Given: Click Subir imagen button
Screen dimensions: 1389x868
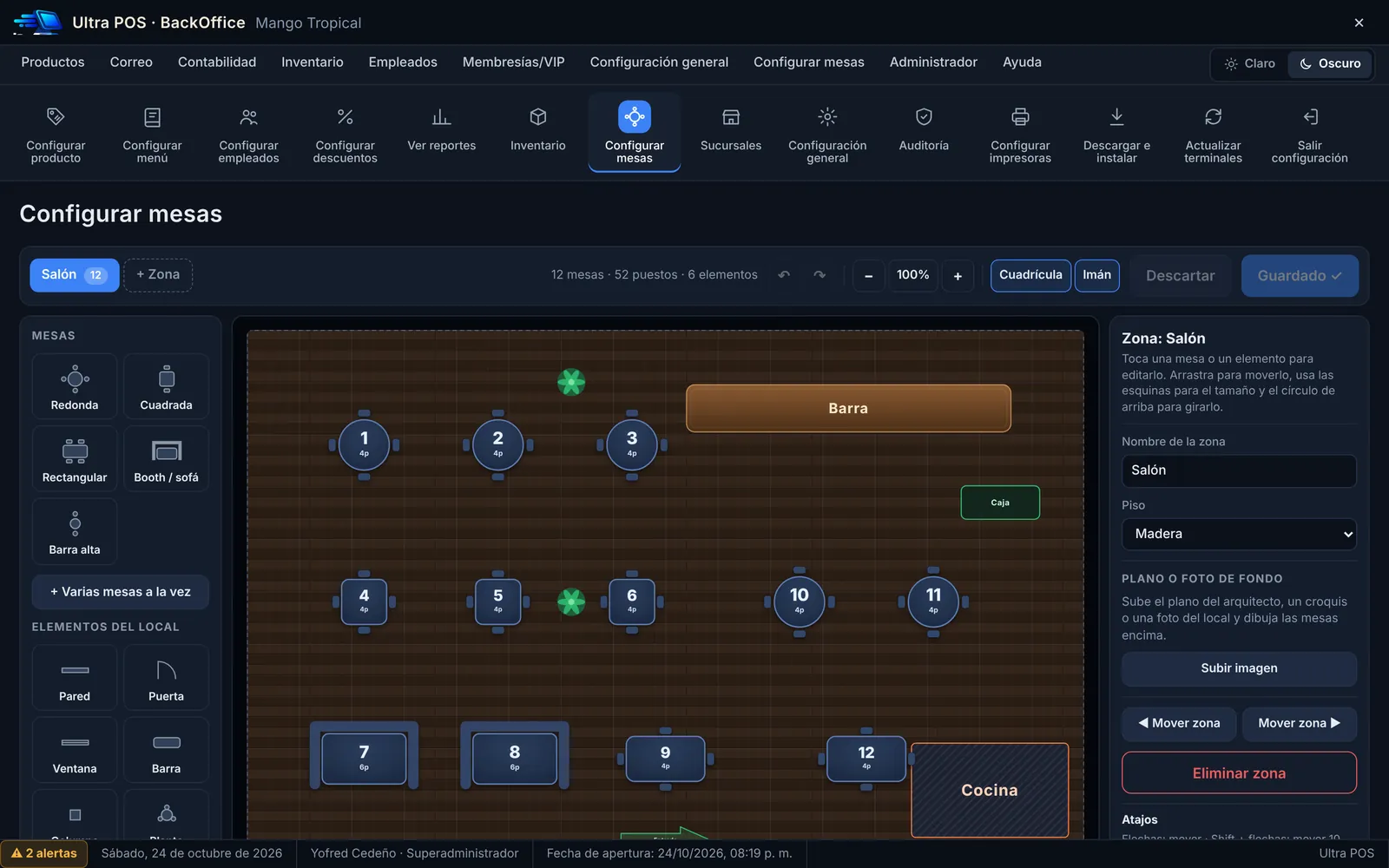Looking at the screenshot, I should (x=1239, y=668).
